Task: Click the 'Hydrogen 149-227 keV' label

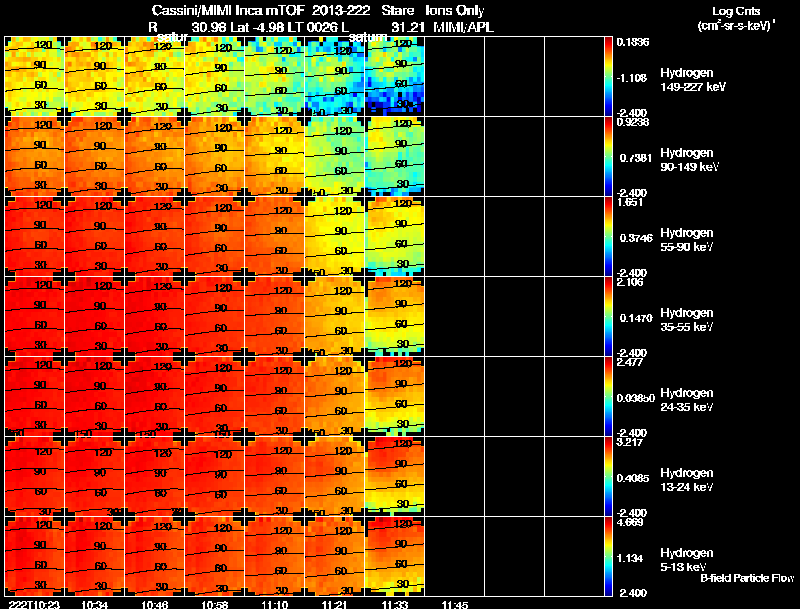Action: pyautogui.click(x=693, y=80)
